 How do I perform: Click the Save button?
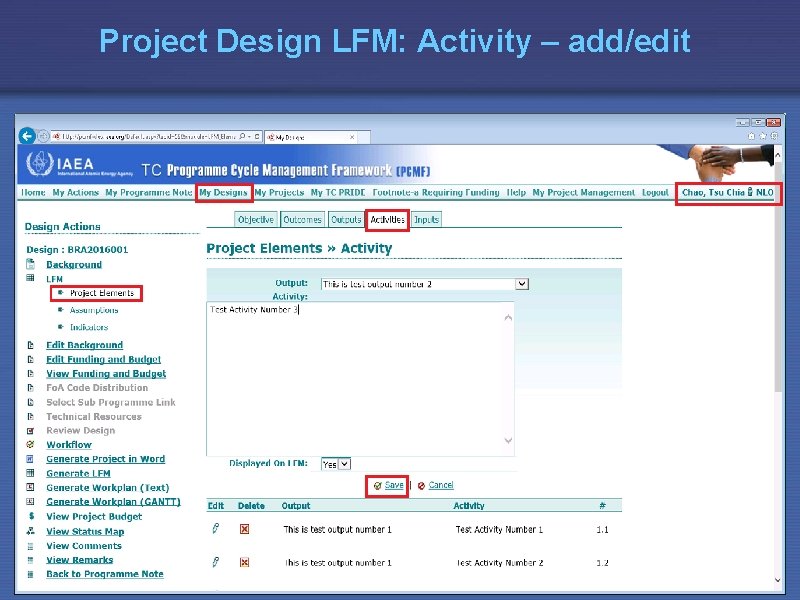[x=392, y=485]
